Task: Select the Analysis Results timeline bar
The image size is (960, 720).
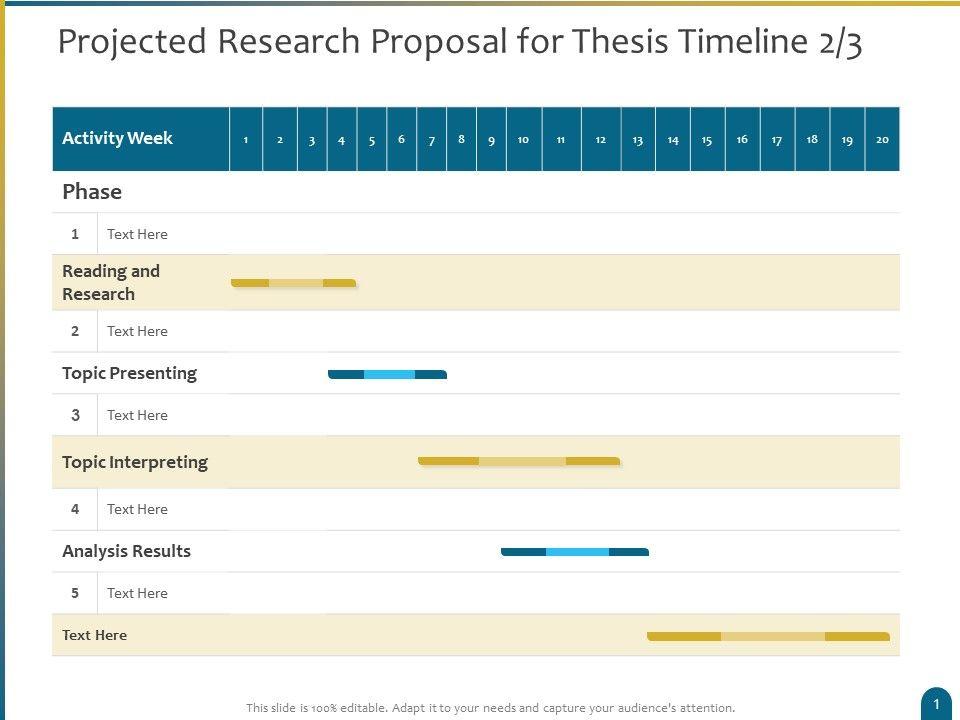Action: tap(575, 551)
